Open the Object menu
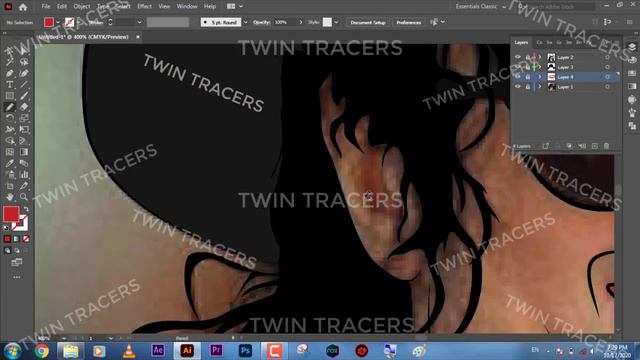The height and width of the screenshot is (360, 640). coord(82,7)
